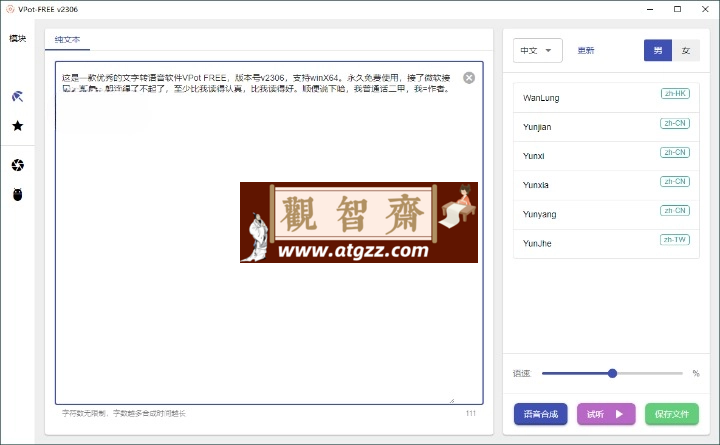
Task: Click the 模块 label in sidebar
Action: (x=17, y=39)
